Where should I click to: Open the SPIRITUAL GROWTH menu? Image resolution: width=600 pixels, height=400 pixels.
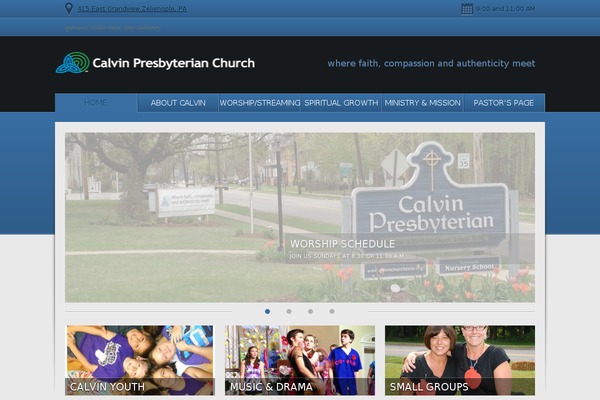341,103
